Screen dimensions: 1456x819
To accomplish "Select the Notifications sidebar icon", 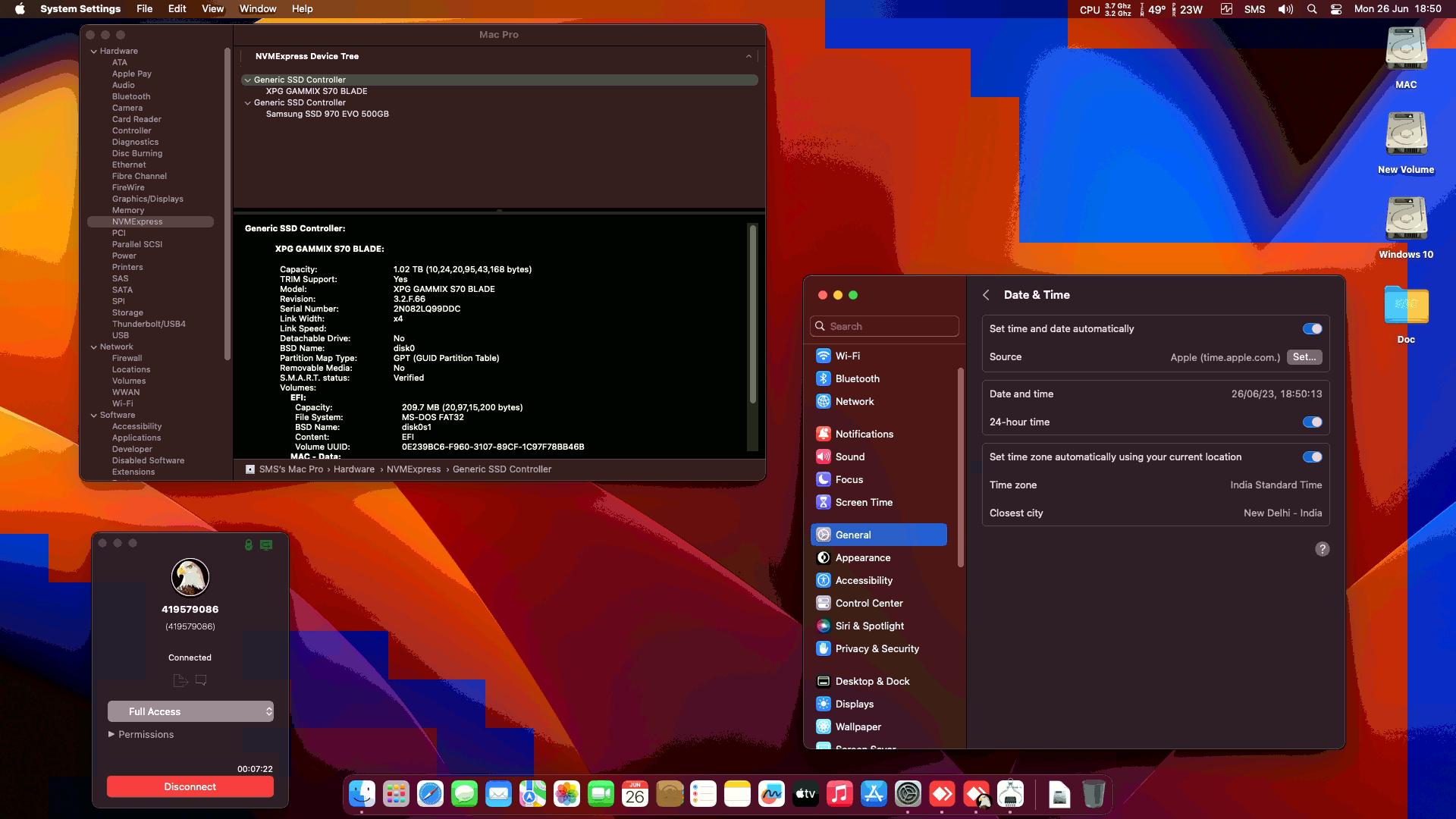I will 824,434.
